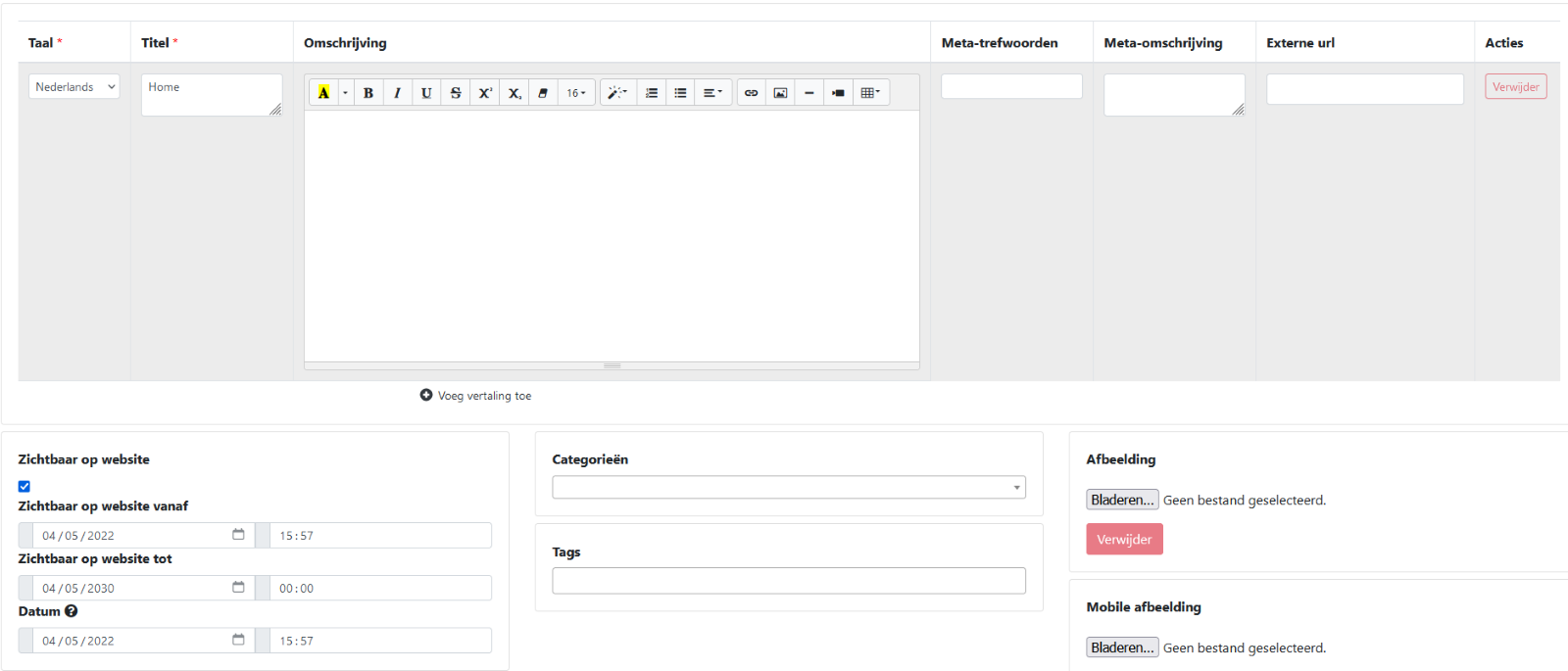Expand the Categorieën select box
Viewport: 1568px width, 671px height.
coord(789,487)
